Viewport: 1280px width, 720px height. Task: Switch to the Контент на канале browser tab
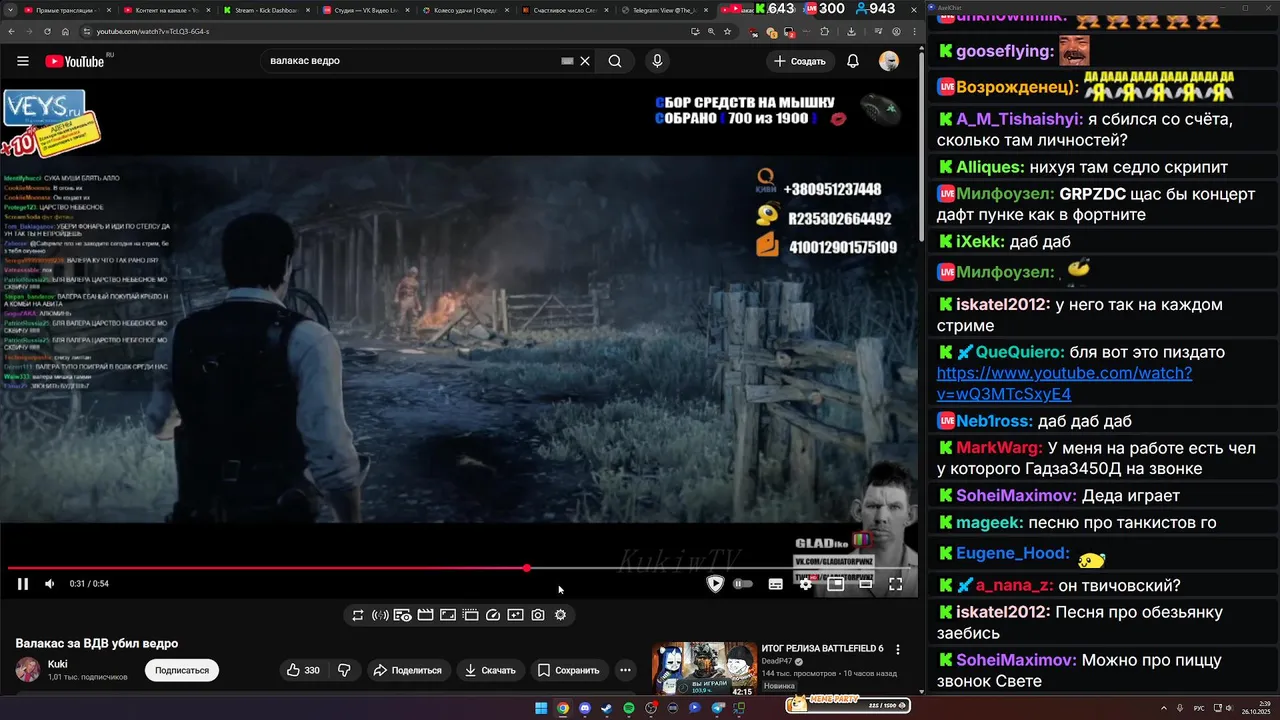tap(166, 9)
